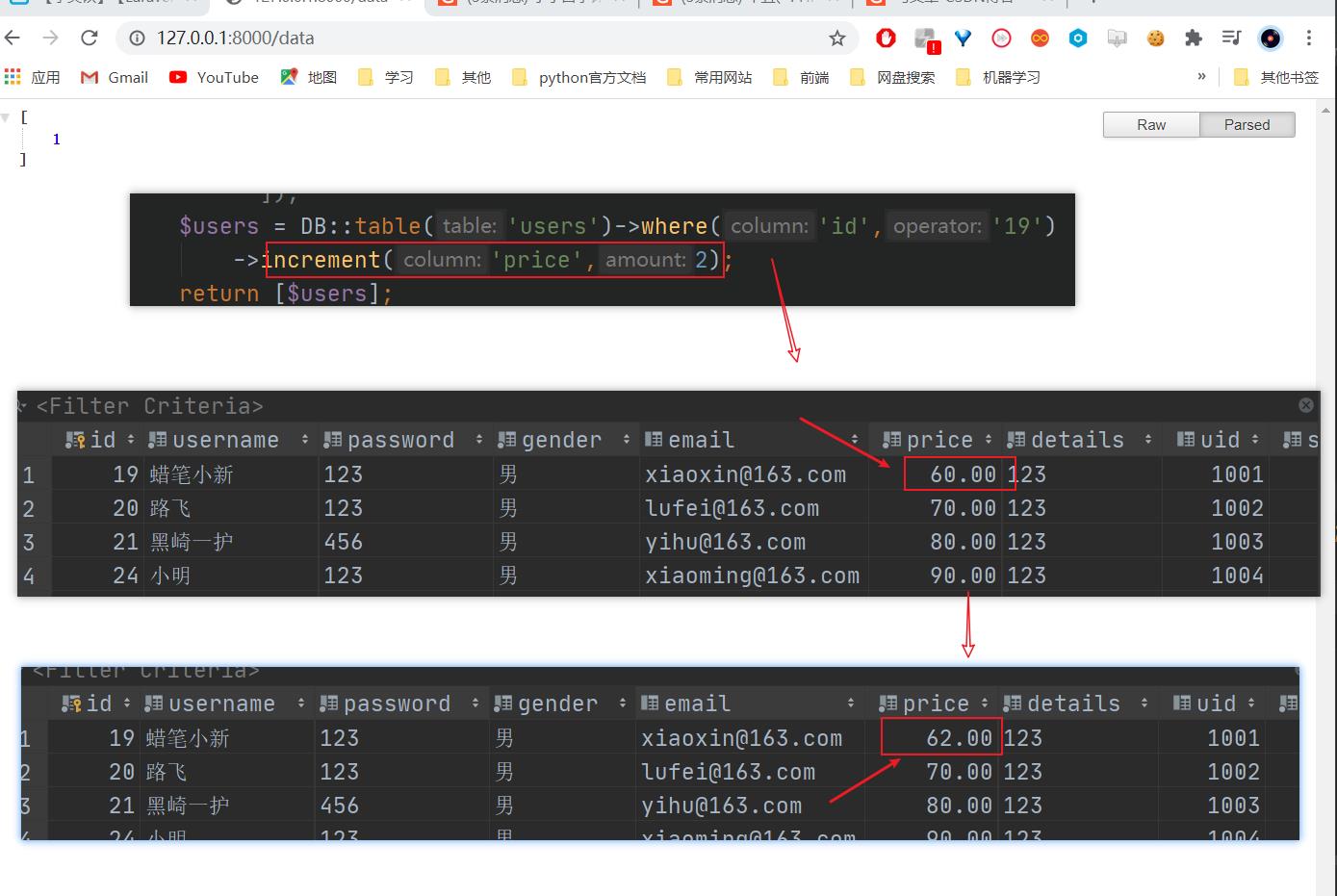Image resolution: width=1337 pixels, height=896 pixels.
Task: Click the email cell xiaoming@163.com
Action: [x=752, y=576]
